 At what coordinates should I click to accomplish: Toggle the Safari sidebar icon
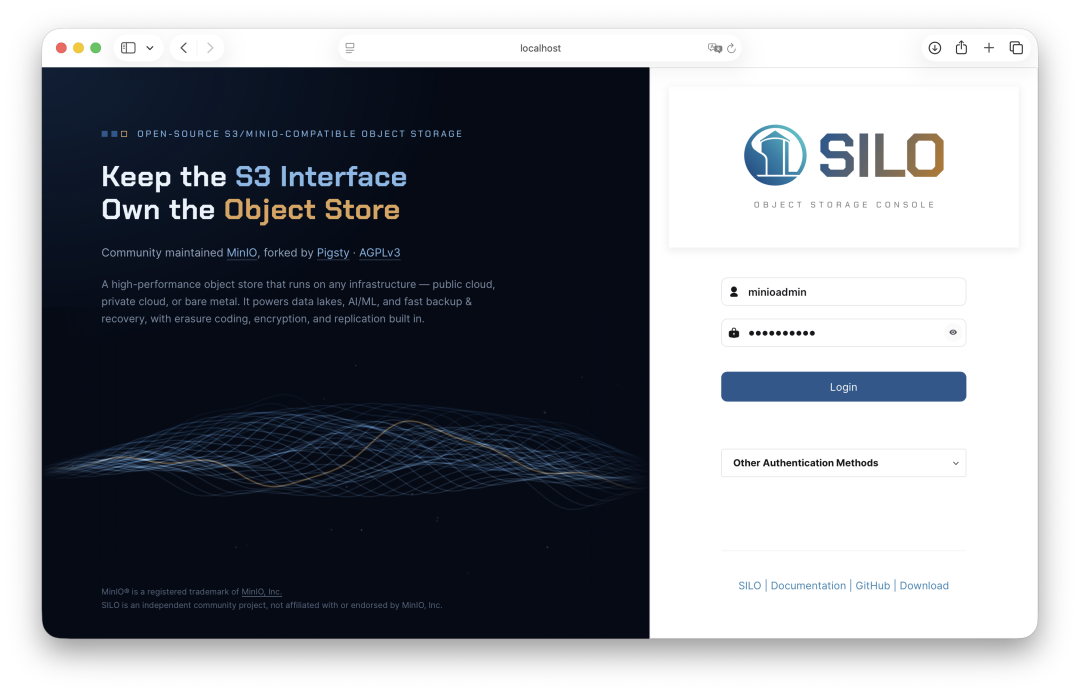pyautogui.click(x=128, y=48)
